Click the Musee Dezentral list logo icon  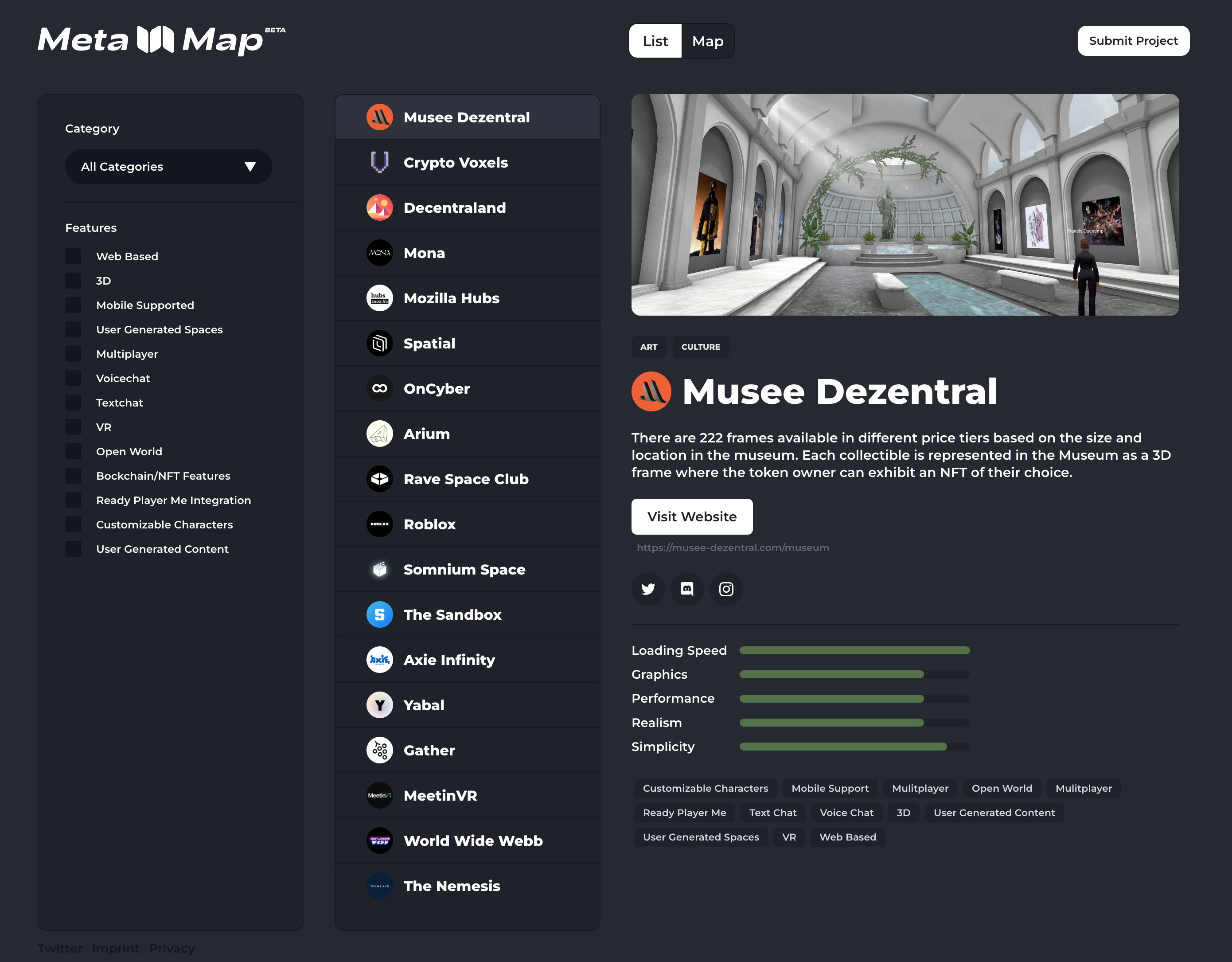click(x=380, y=117)
